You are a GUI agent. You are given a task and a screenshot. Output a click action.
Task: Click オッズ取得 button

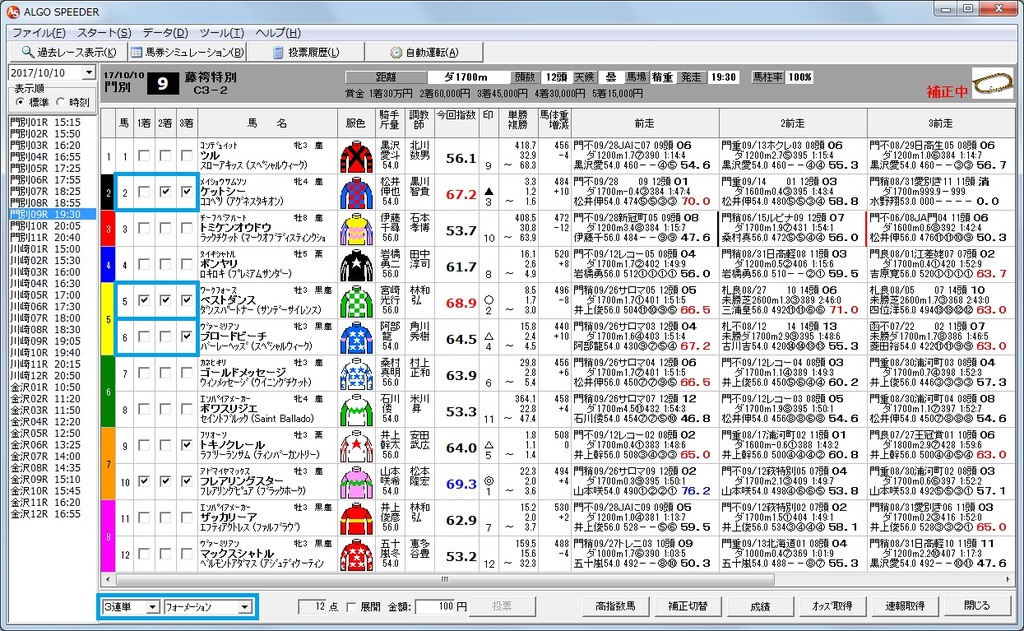pos(832,606)
